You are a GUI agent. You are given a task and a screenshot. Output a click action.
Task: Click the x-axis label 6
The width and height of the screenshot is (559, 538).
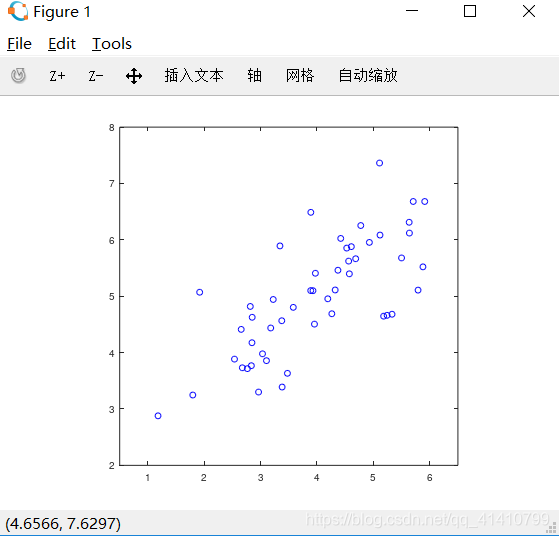[430, 478]
